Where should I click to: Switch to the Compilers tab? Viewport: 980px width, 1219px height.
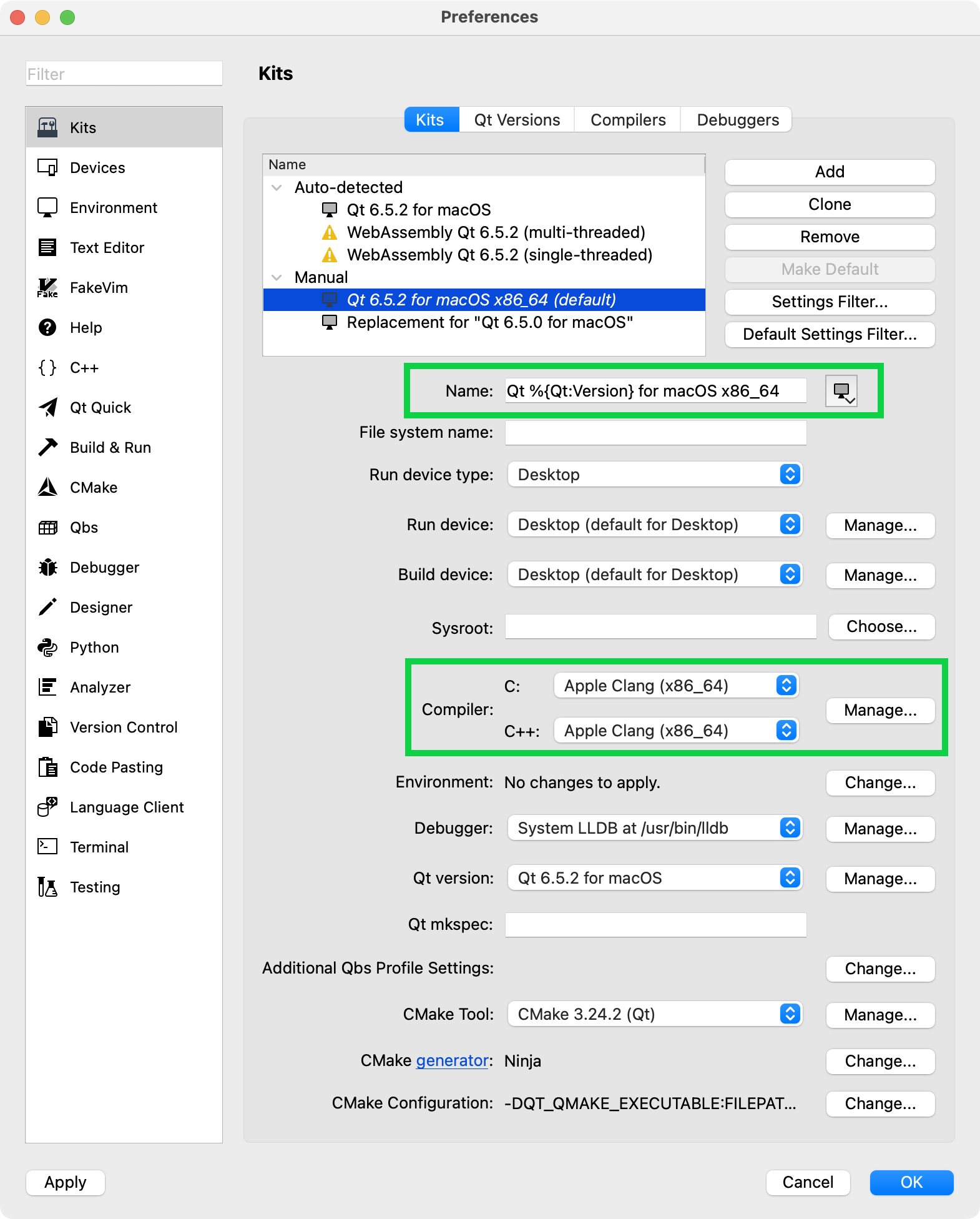(628, 120)
